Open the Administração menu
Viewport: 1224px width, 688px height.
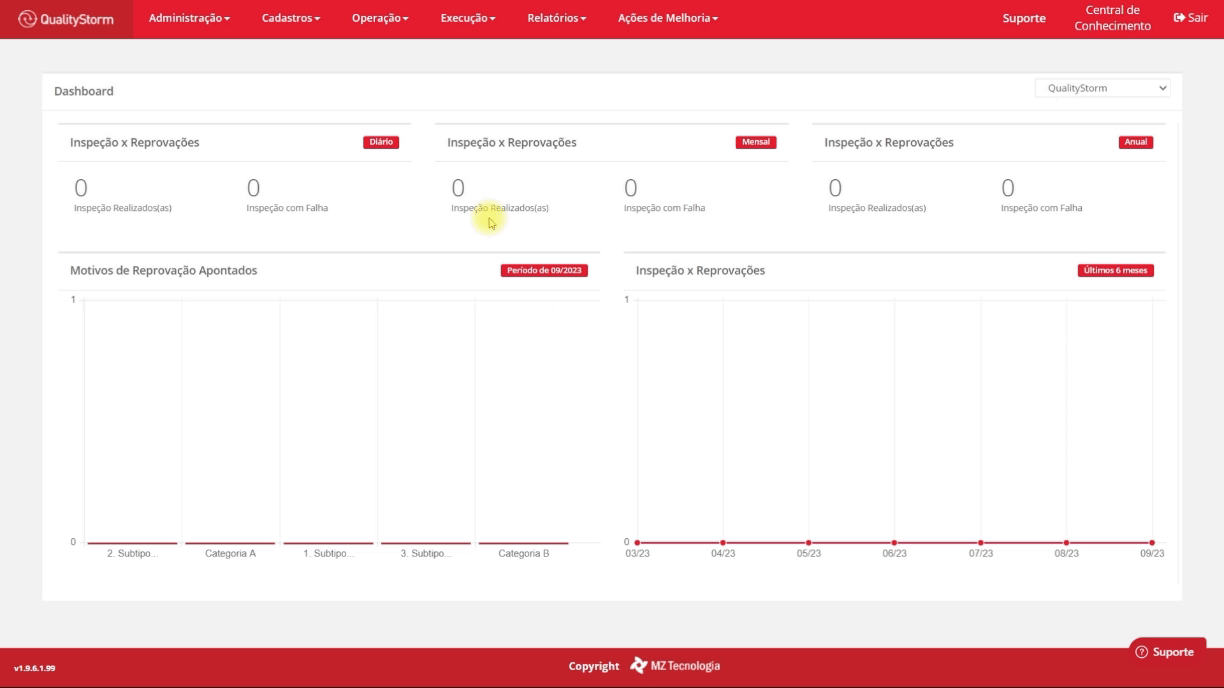pos(189,18)
